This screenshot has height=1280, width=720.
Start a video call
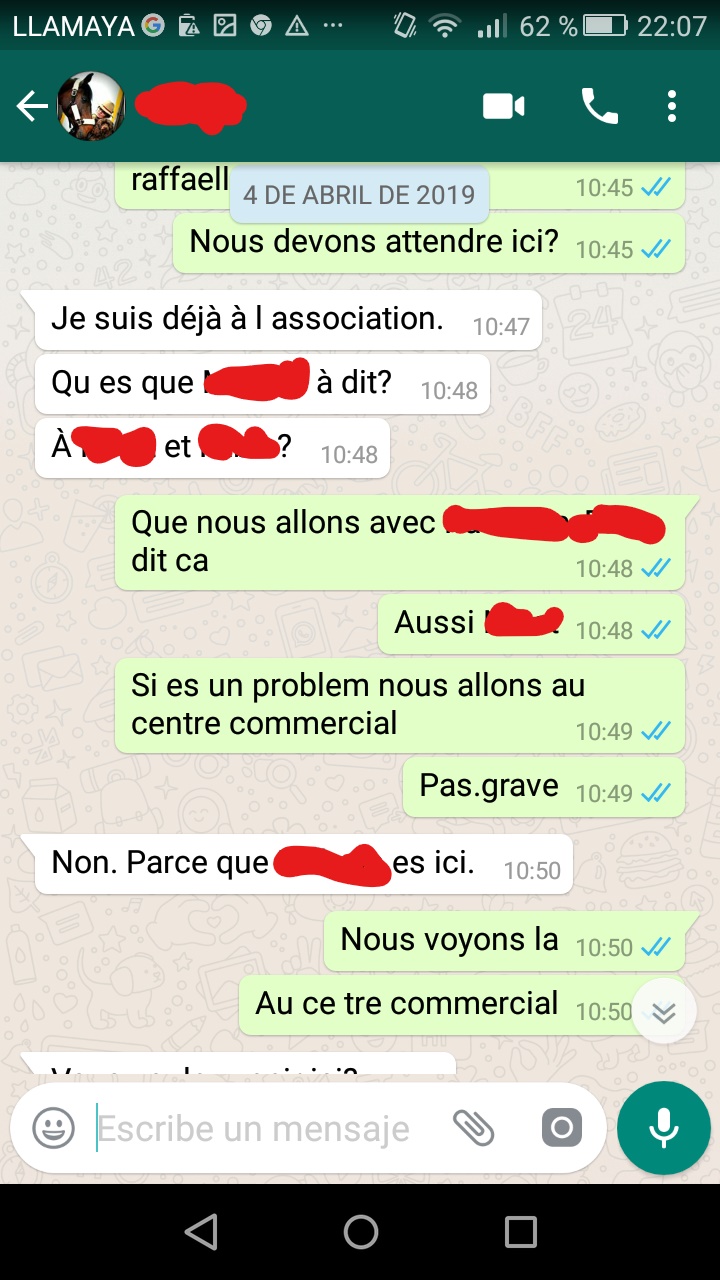click(x=504, y=106)
